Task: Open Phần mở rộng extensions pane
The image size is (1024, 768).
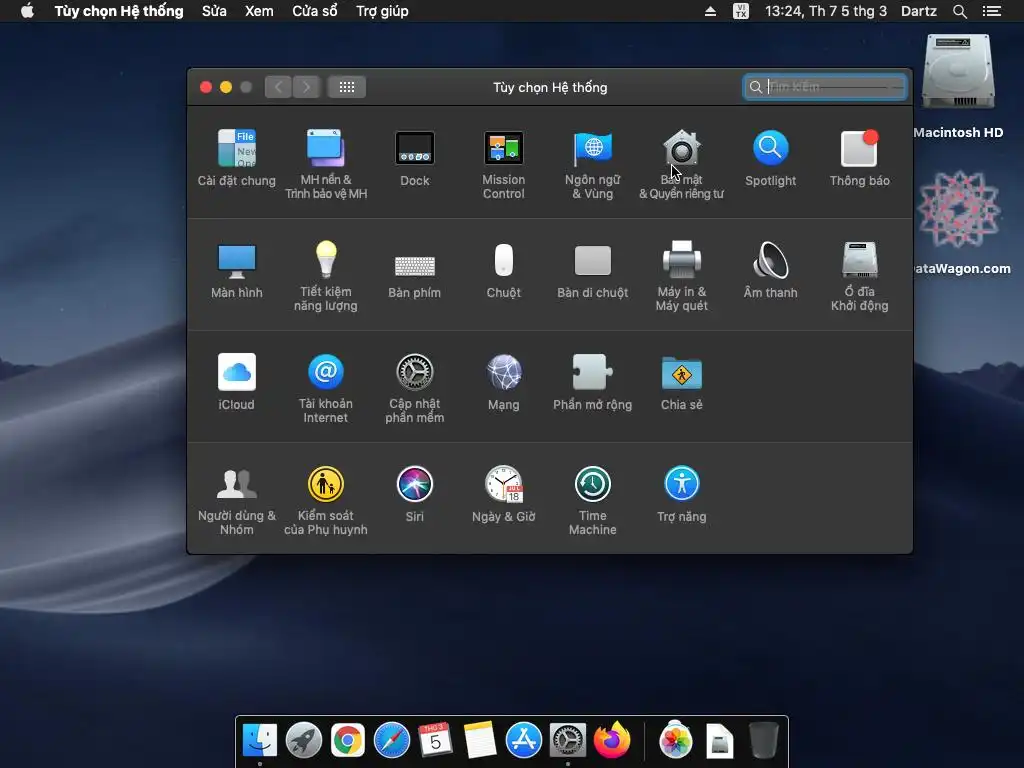Action: 592,382
